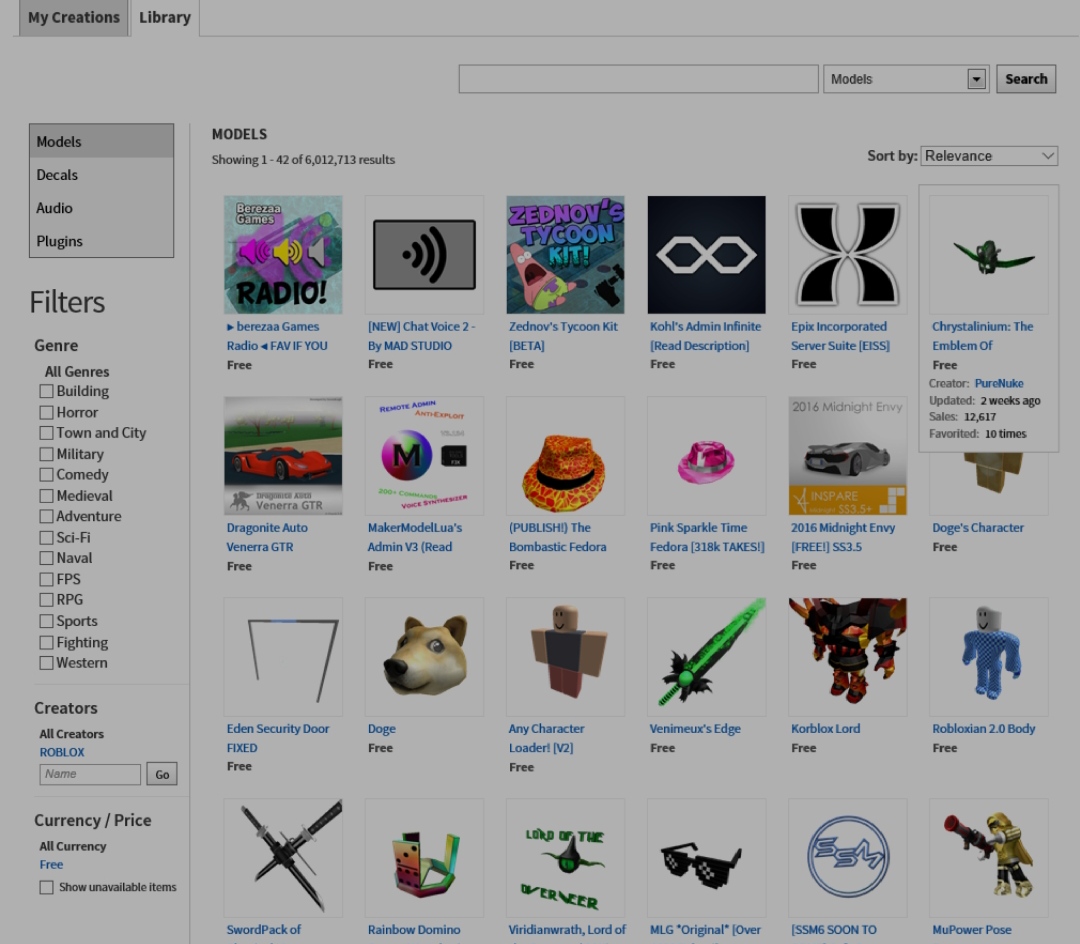Screen dimensions: 1080x944
Task: Open the Models category dropdown arrow
Action: click(976, 79)
